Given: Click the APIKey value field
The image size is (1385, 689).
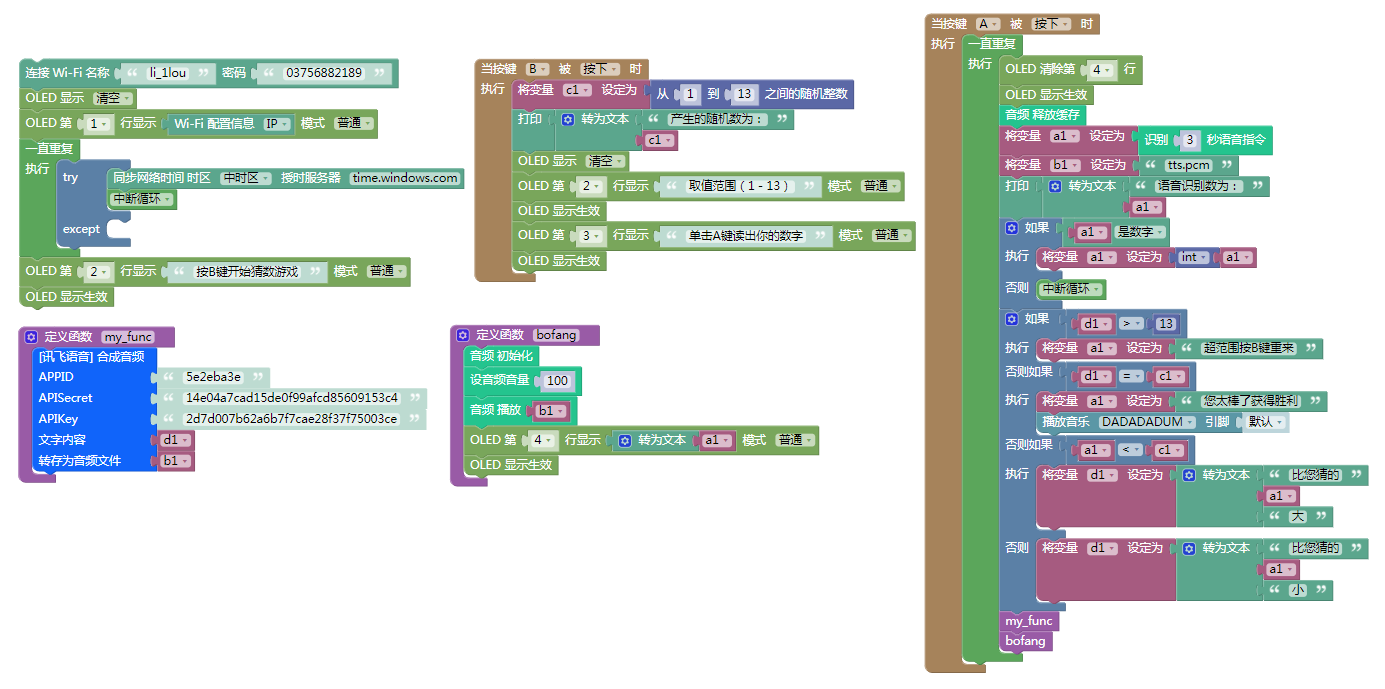Looking at the screenshot, I should (x=292, y=419).
